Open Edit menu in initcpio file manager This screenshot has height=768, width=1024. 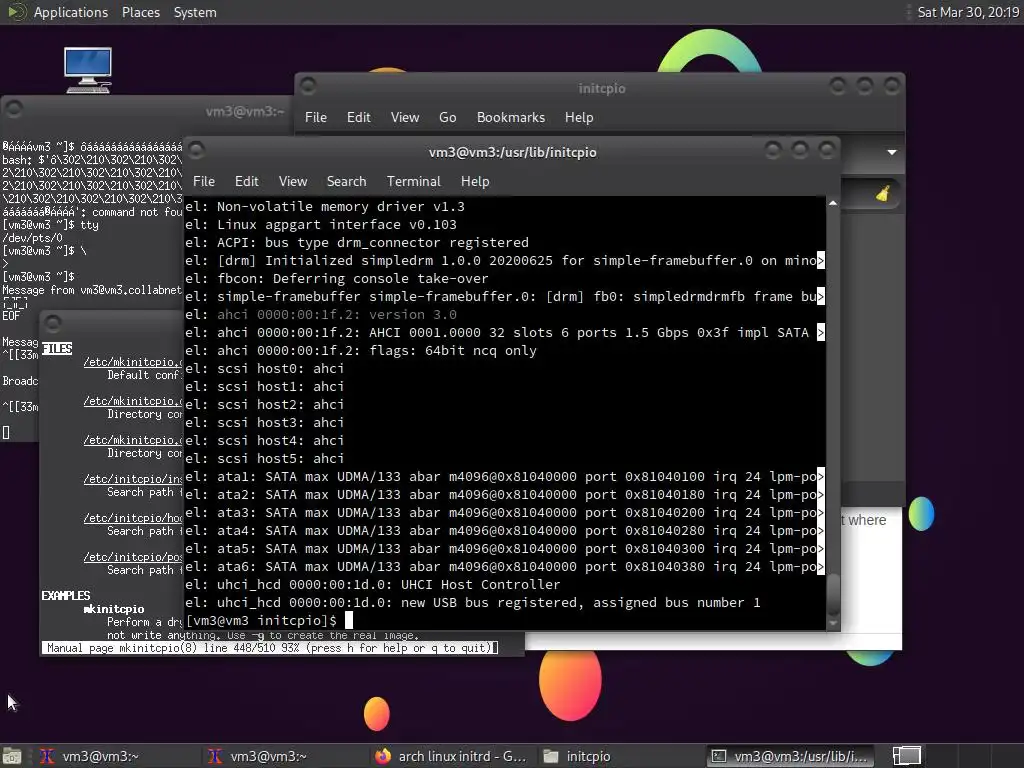pos(359,118)
